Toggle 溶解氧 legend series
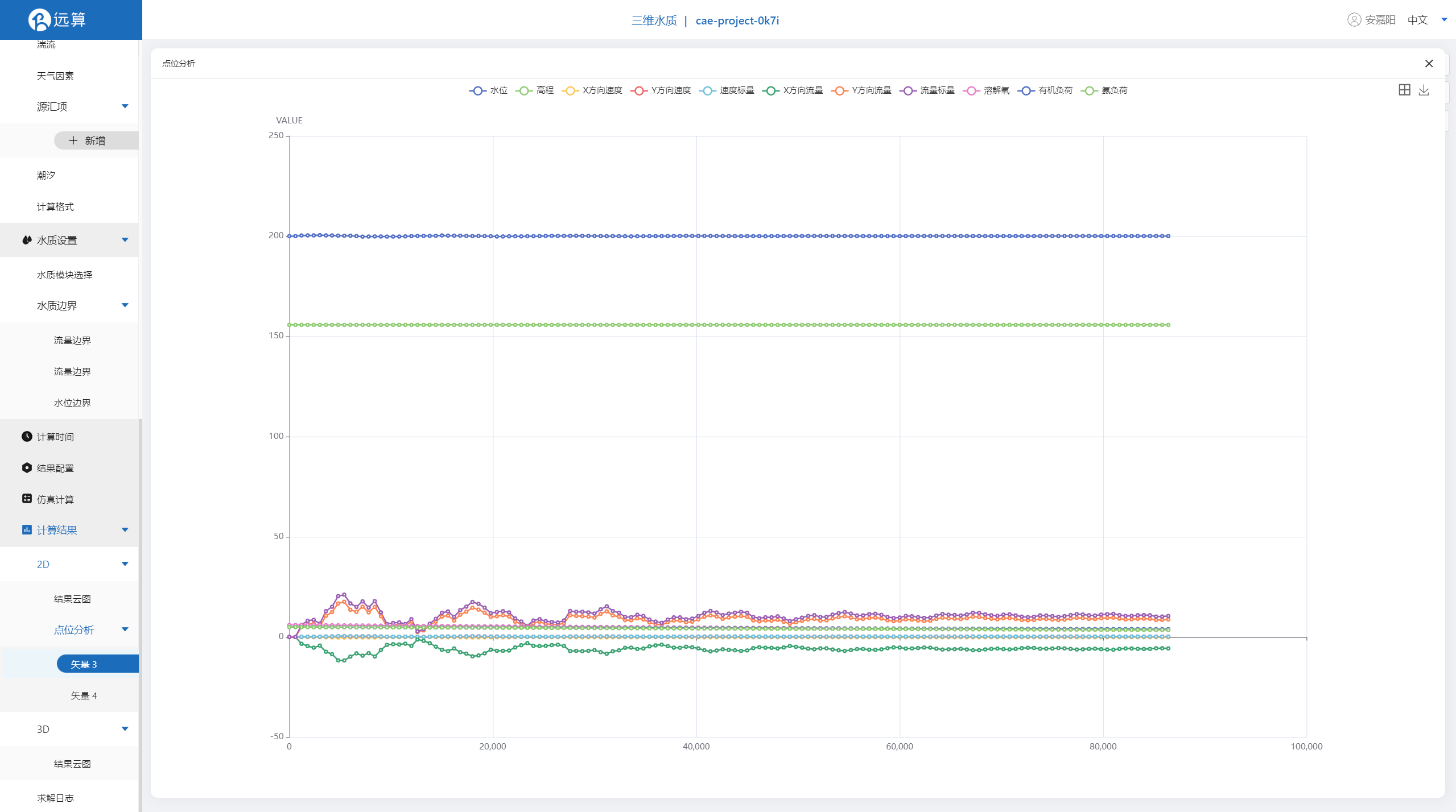The height and width of the screenshot is (812, 1456). point(986,90)
